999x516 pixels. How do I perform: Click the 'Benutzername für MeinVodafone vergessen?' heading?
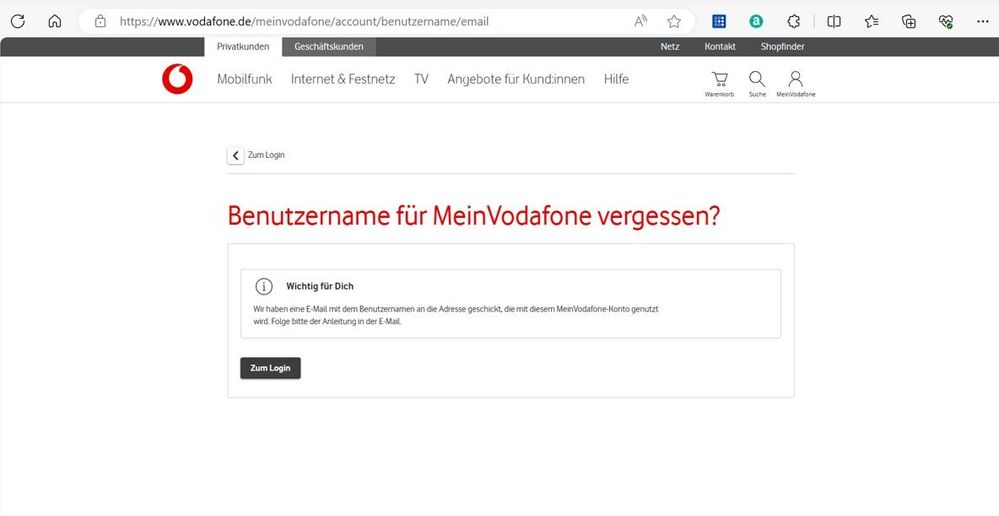click(x=474, y=216)
